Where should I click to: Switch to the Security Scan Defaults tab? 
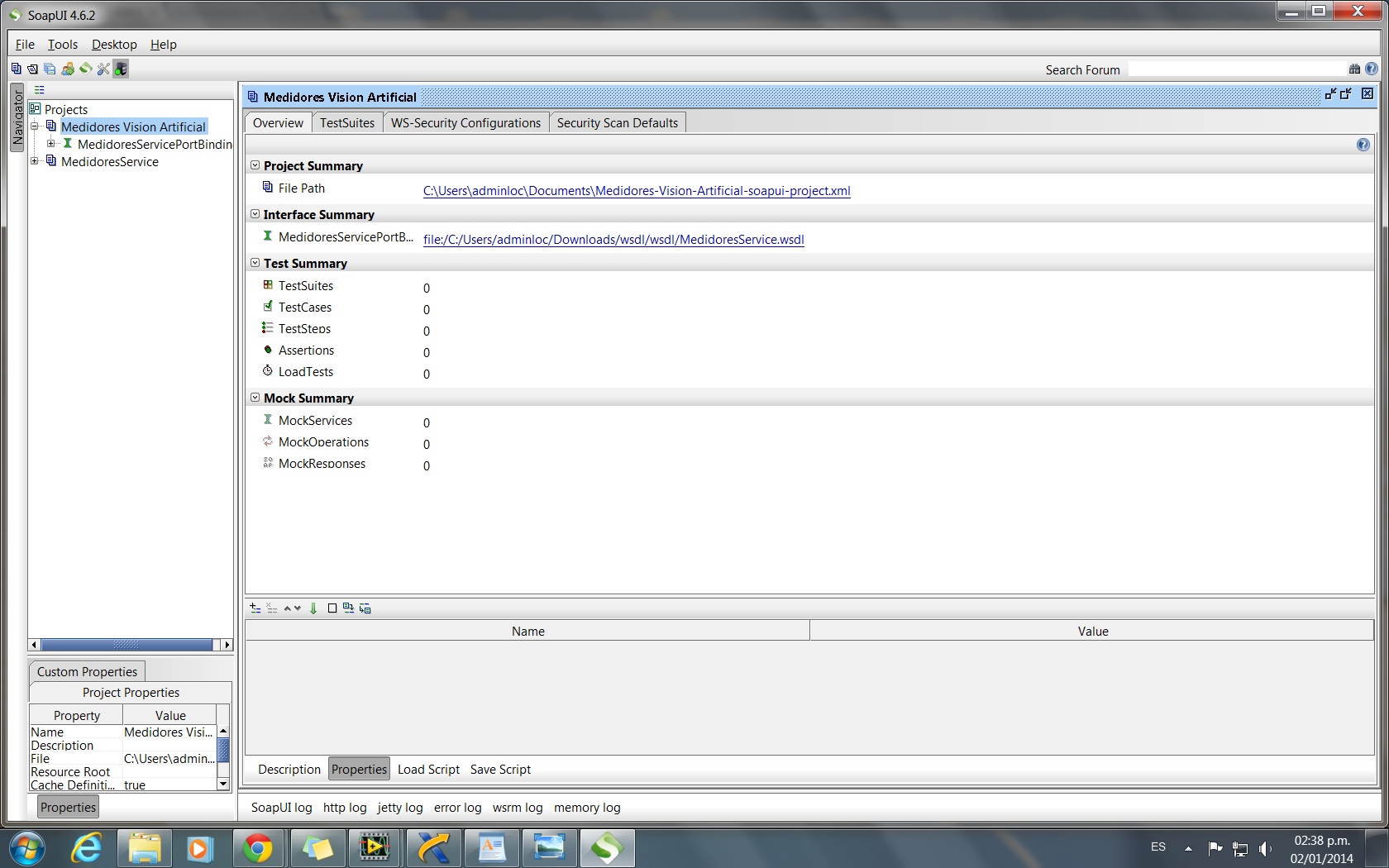[x=618, y=122]
